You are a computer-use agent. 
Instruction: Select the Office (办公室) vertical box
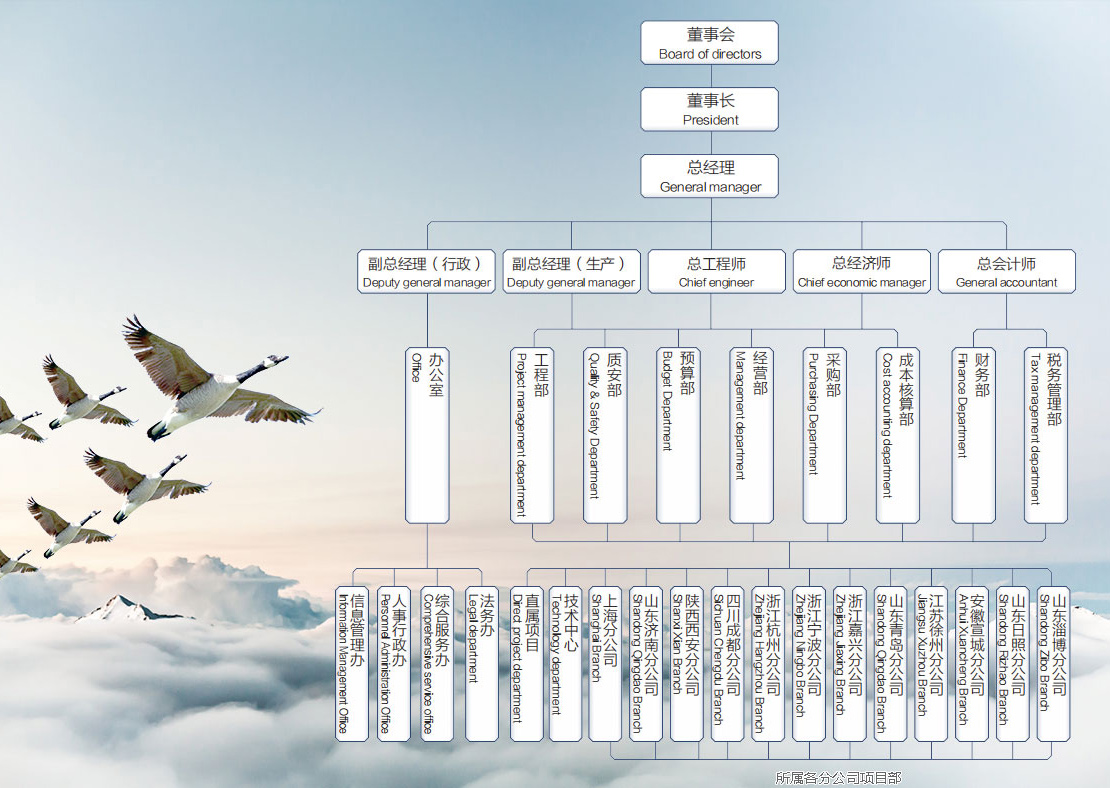click(x=427, y=435)
